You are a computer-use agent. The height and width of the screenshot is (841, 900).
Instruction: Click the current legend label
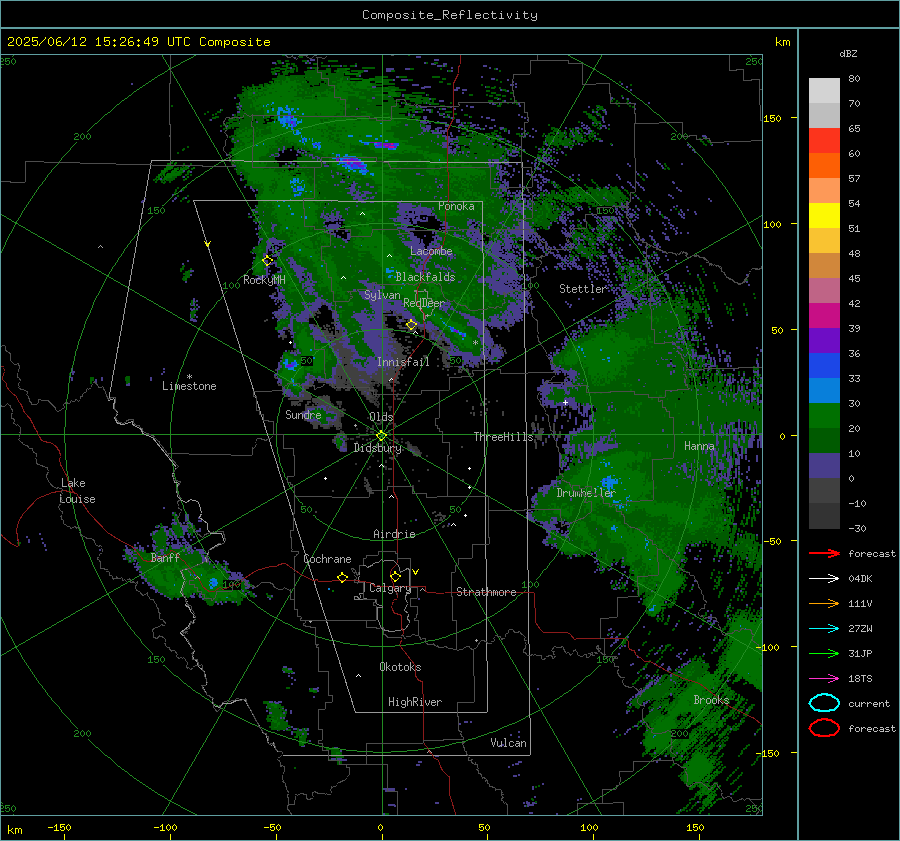[869, 703]
